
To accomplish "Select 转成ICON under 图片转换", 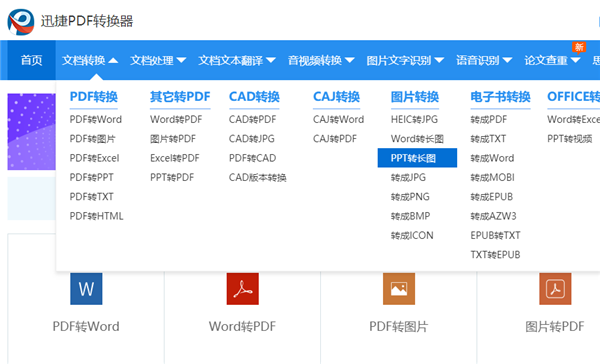I will click(x=412, y=235).
